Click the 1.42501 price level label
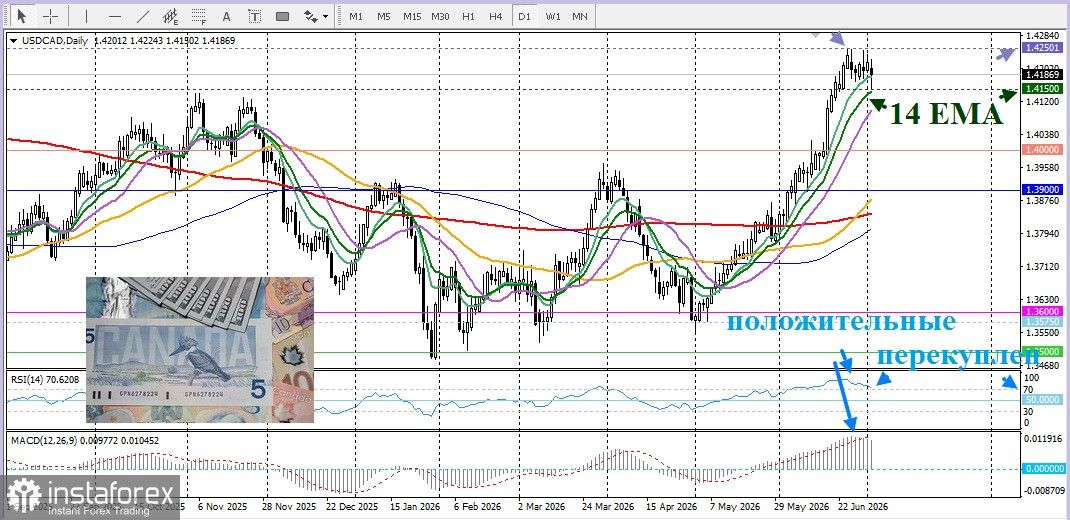 [x=1041, y=48]
